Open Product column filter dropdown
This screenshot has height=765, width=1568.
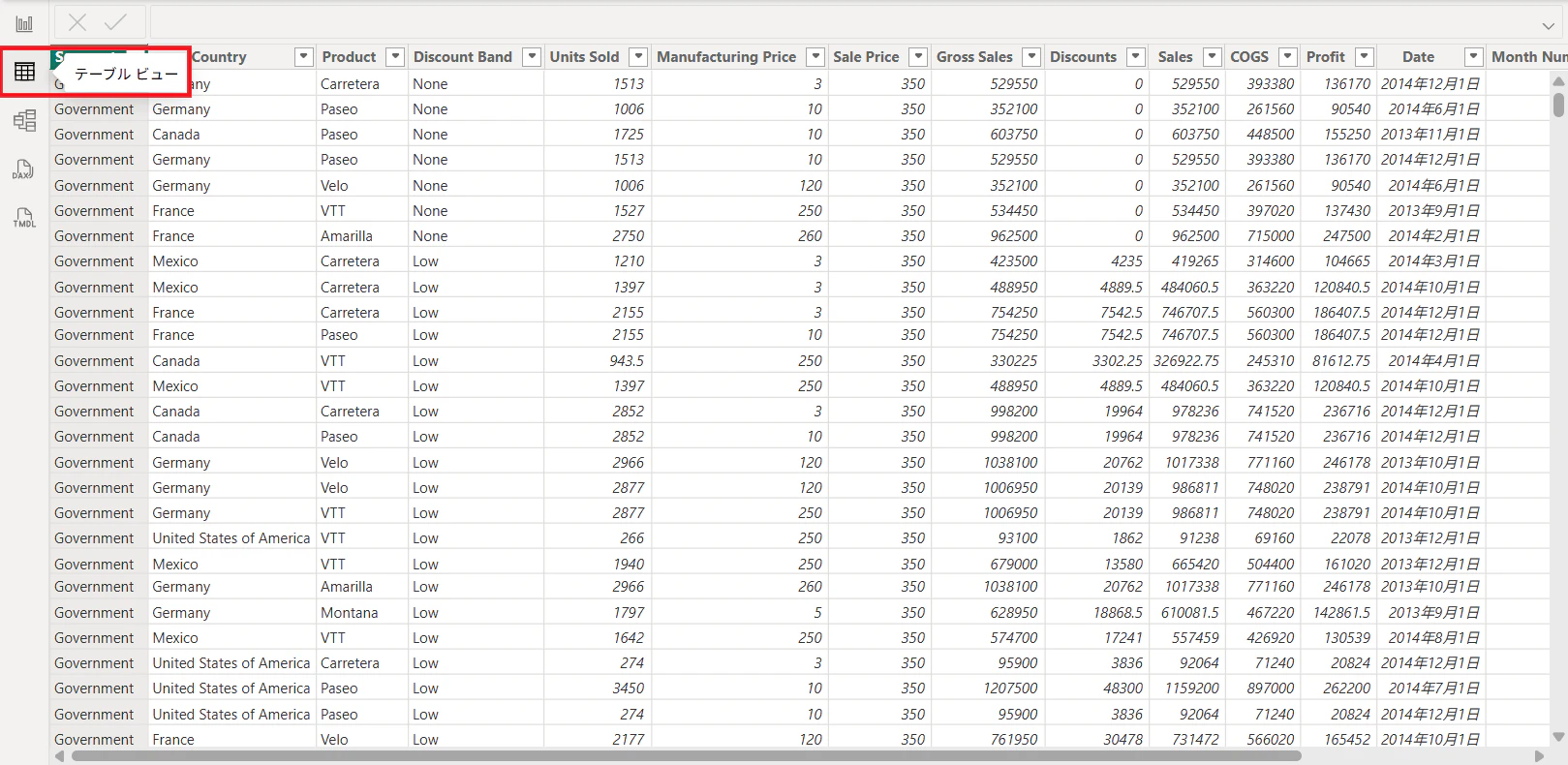tap(395, 57)
